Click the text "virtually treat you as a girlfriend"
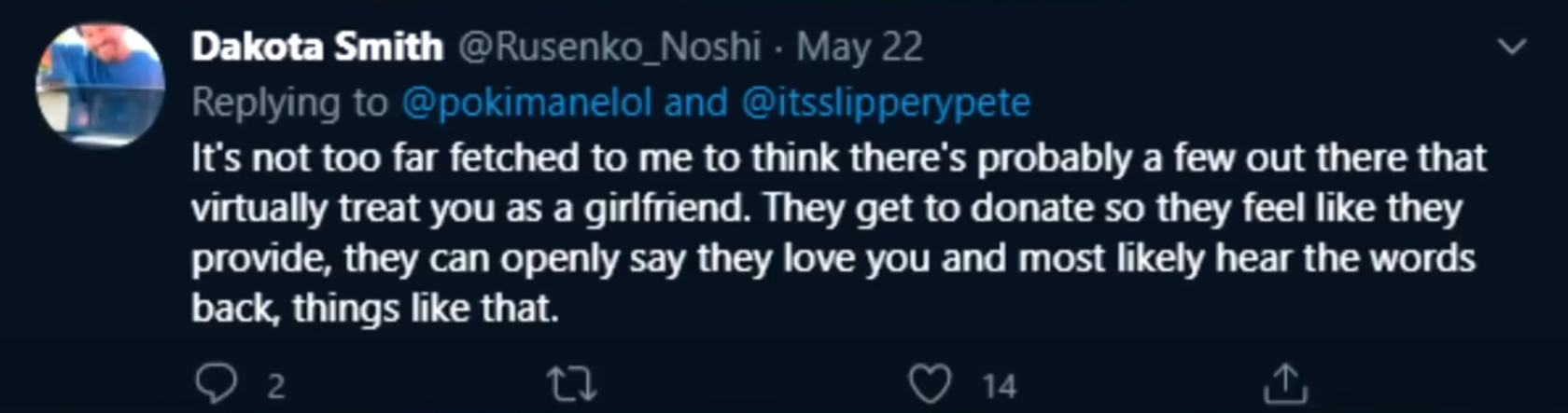Image resolution: width=1568 pixels, height=413 pixels. 470,208
